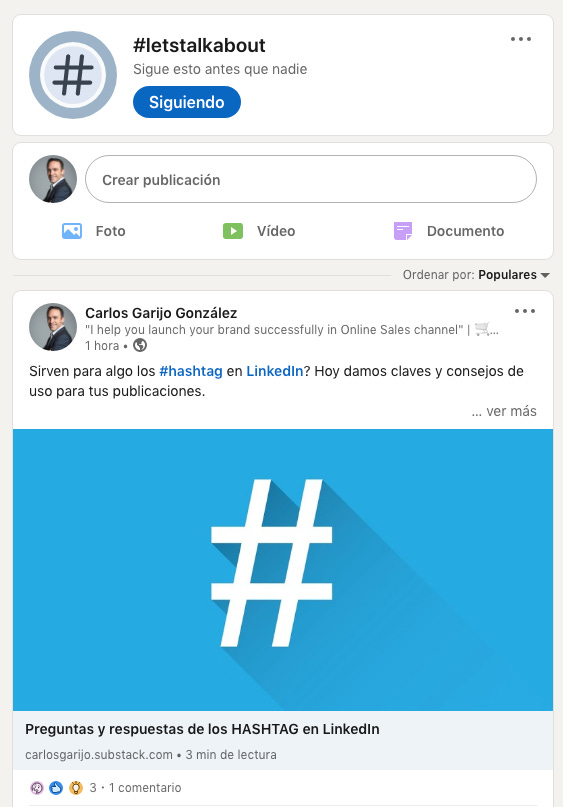Follow the #hashtag link in post text
Screen dimensions: 563x807
(191, 371)
